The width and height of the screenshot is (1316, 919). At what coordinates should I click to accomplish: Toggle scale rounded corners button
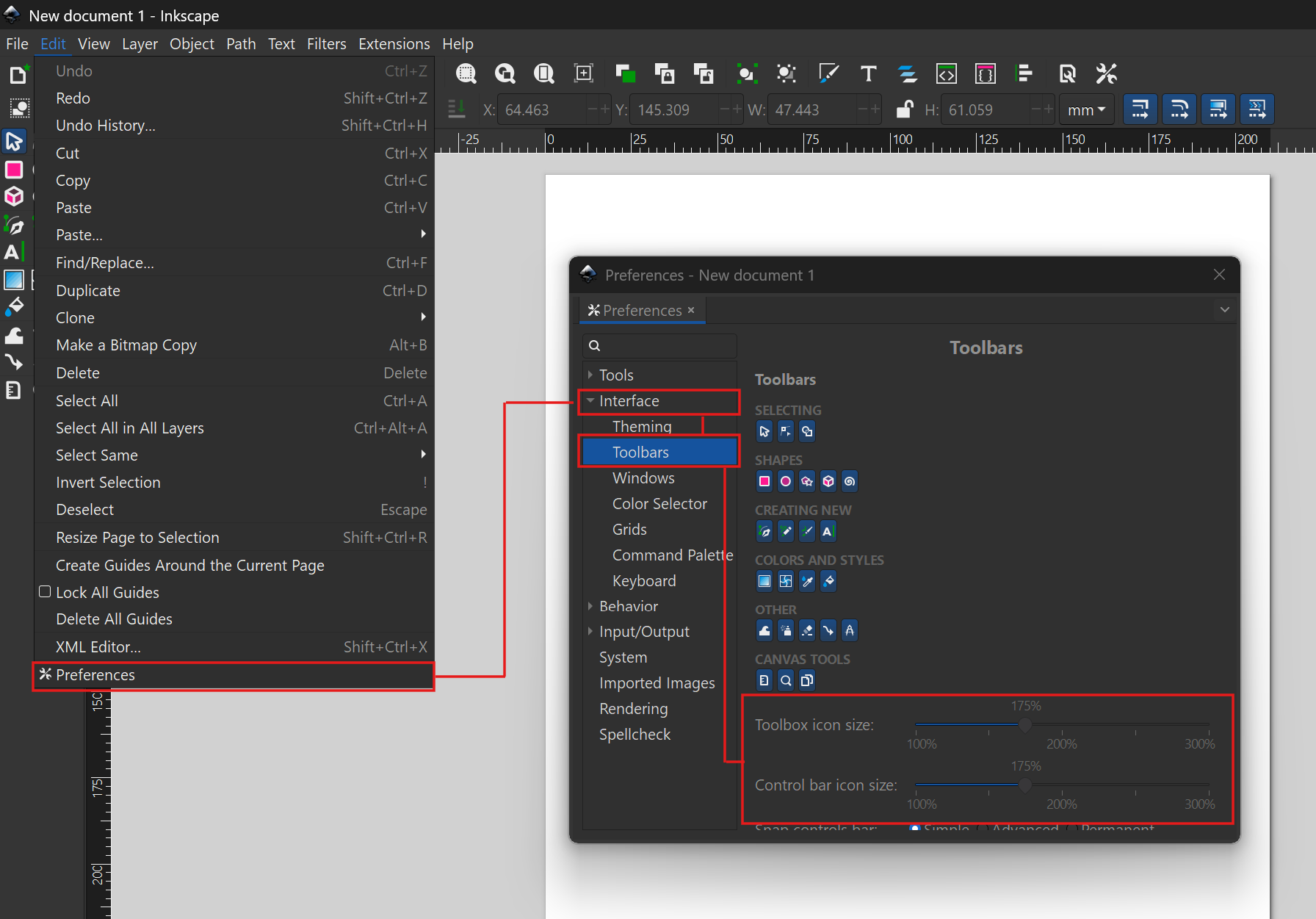(1179, 109)
